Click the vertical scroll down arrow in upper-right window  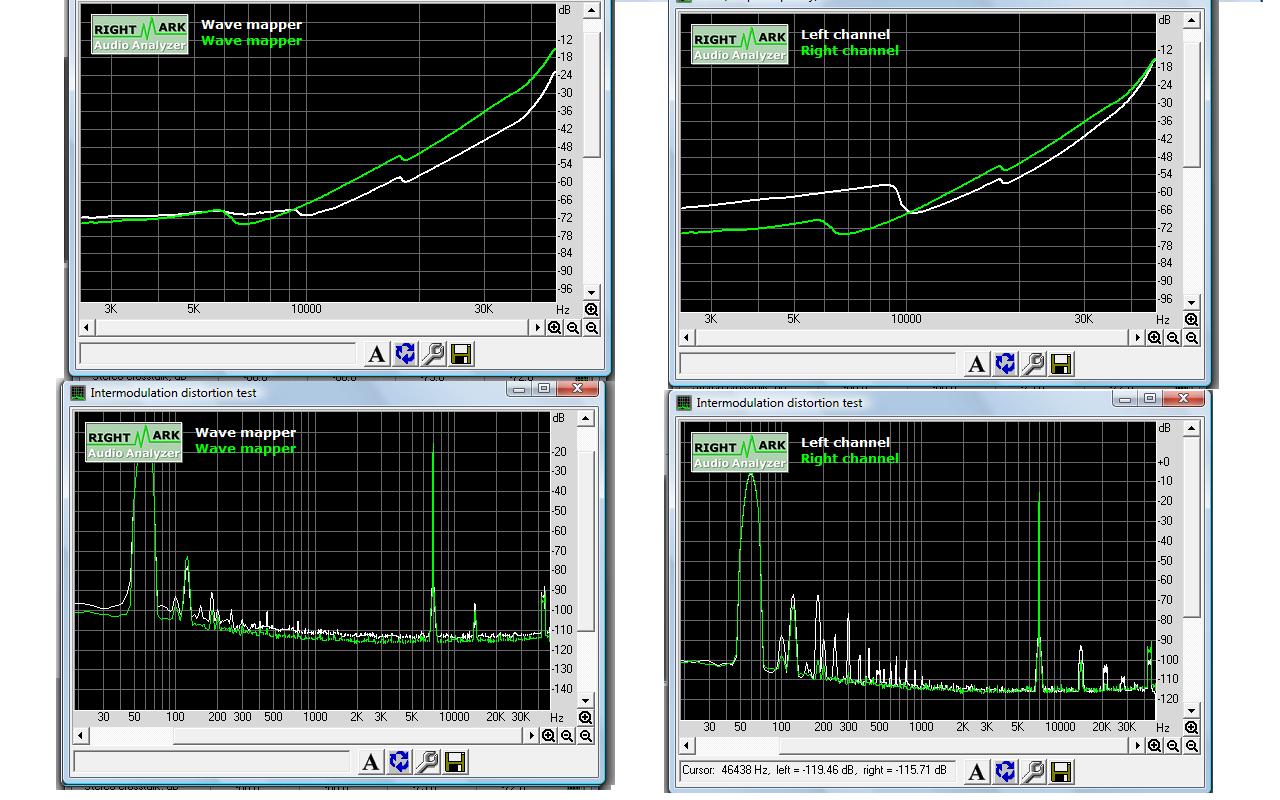(1192, 302)
